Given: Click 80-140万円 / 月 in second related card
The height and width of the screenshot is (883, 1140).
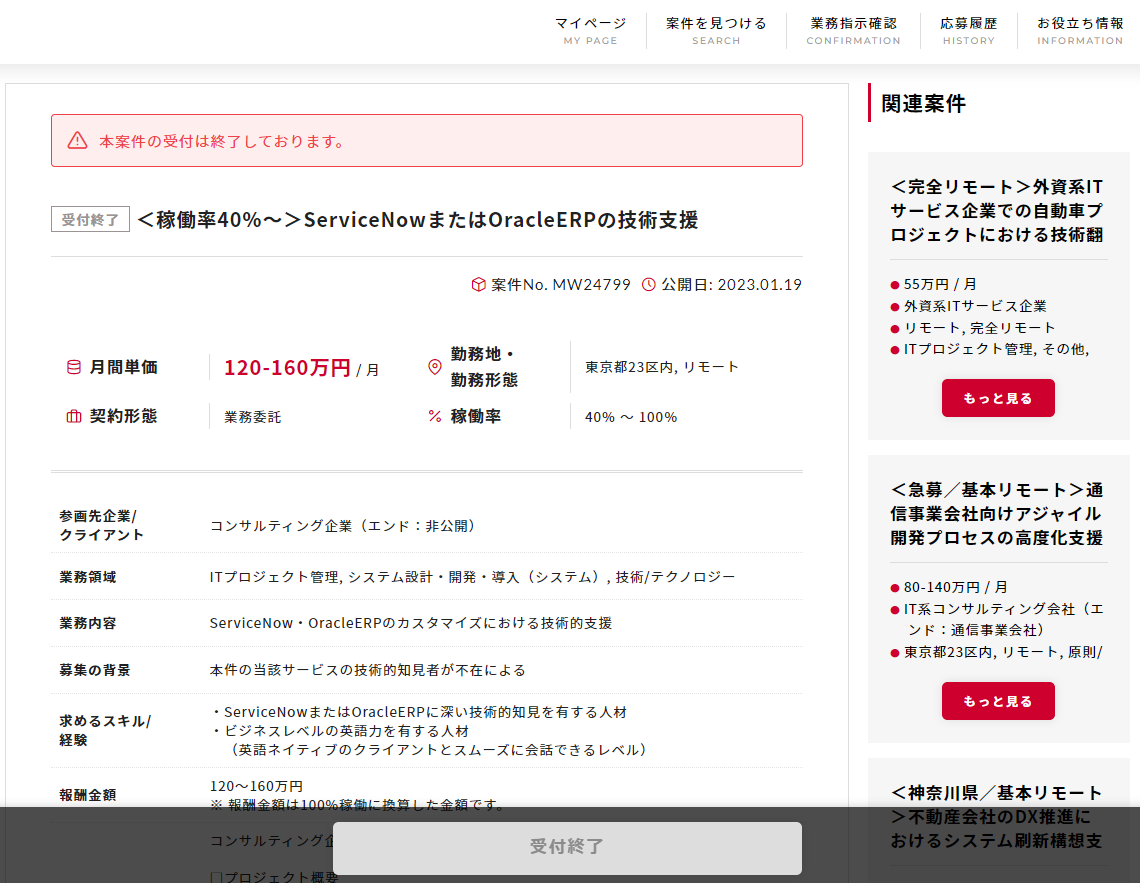Looking at the screenshot, I should (955, 587).
